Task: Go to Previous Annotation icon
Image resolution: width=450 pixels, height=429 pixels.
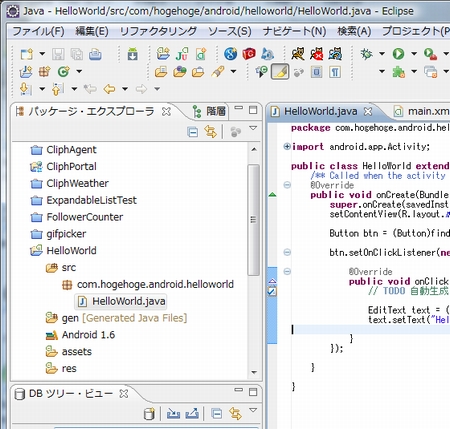Action: 57,89
